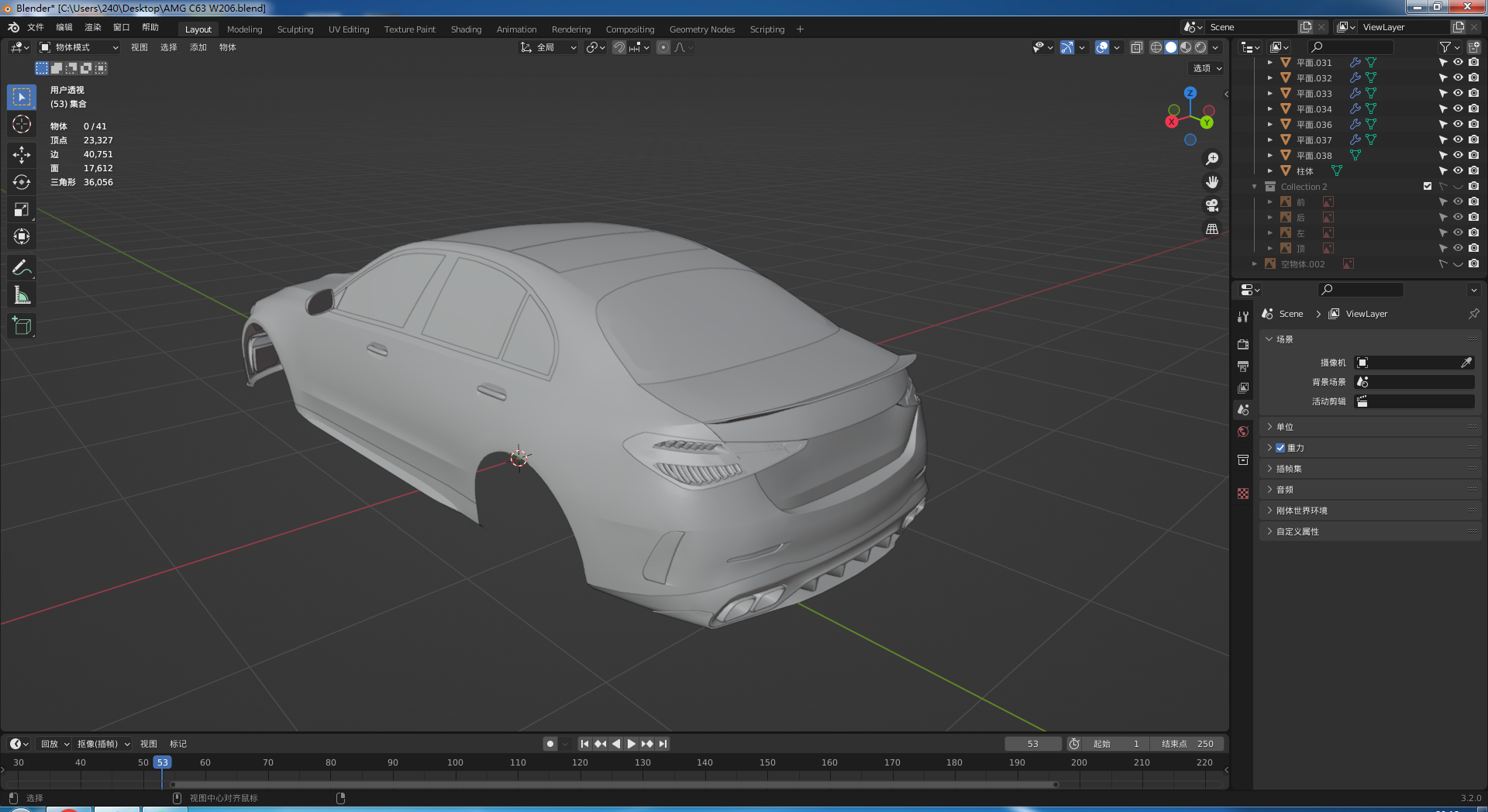Switch to perspective/orthographic grid view

(x=1212, y=229)
